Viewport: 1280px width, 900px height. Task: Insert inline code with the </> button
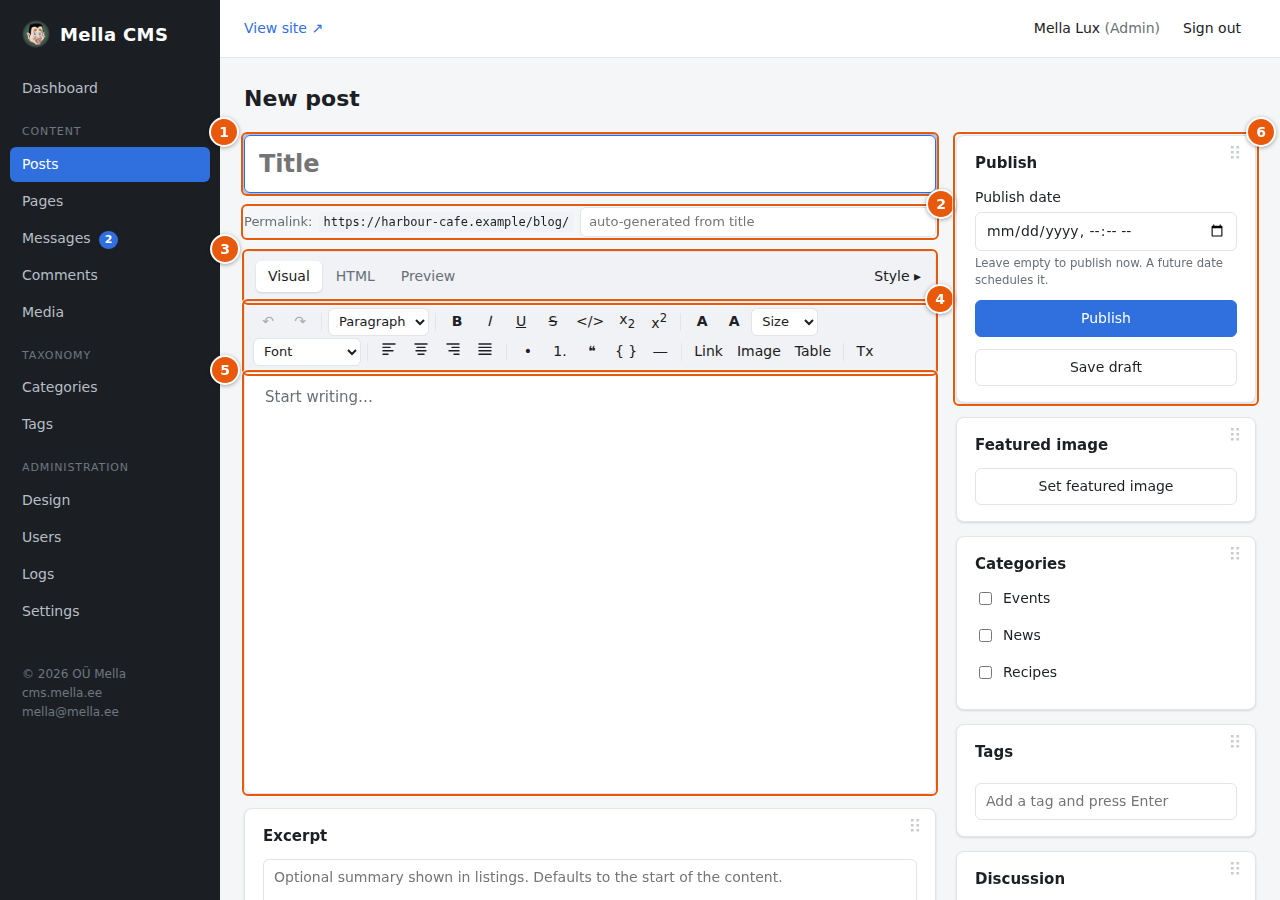point(590,321)
